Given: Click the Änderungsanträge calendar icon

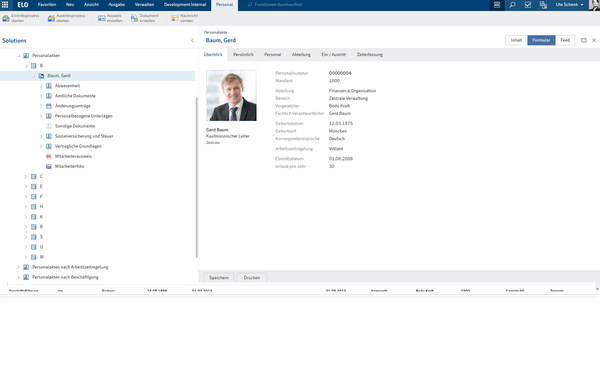Looking at the screenshot, I should pos(49,106).
